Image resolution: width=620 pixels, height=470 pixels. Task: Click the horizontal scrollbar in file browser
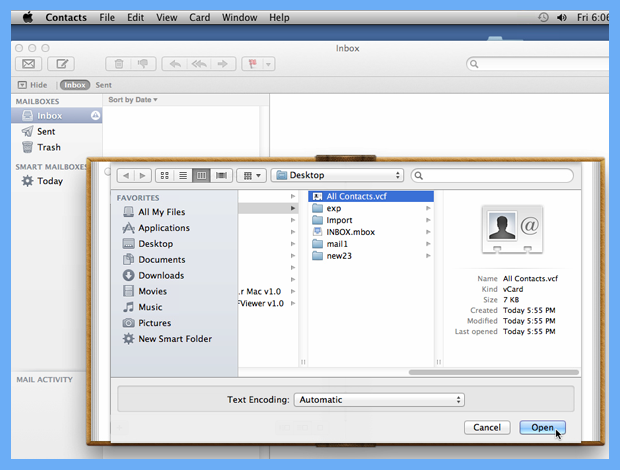(493, 372)
